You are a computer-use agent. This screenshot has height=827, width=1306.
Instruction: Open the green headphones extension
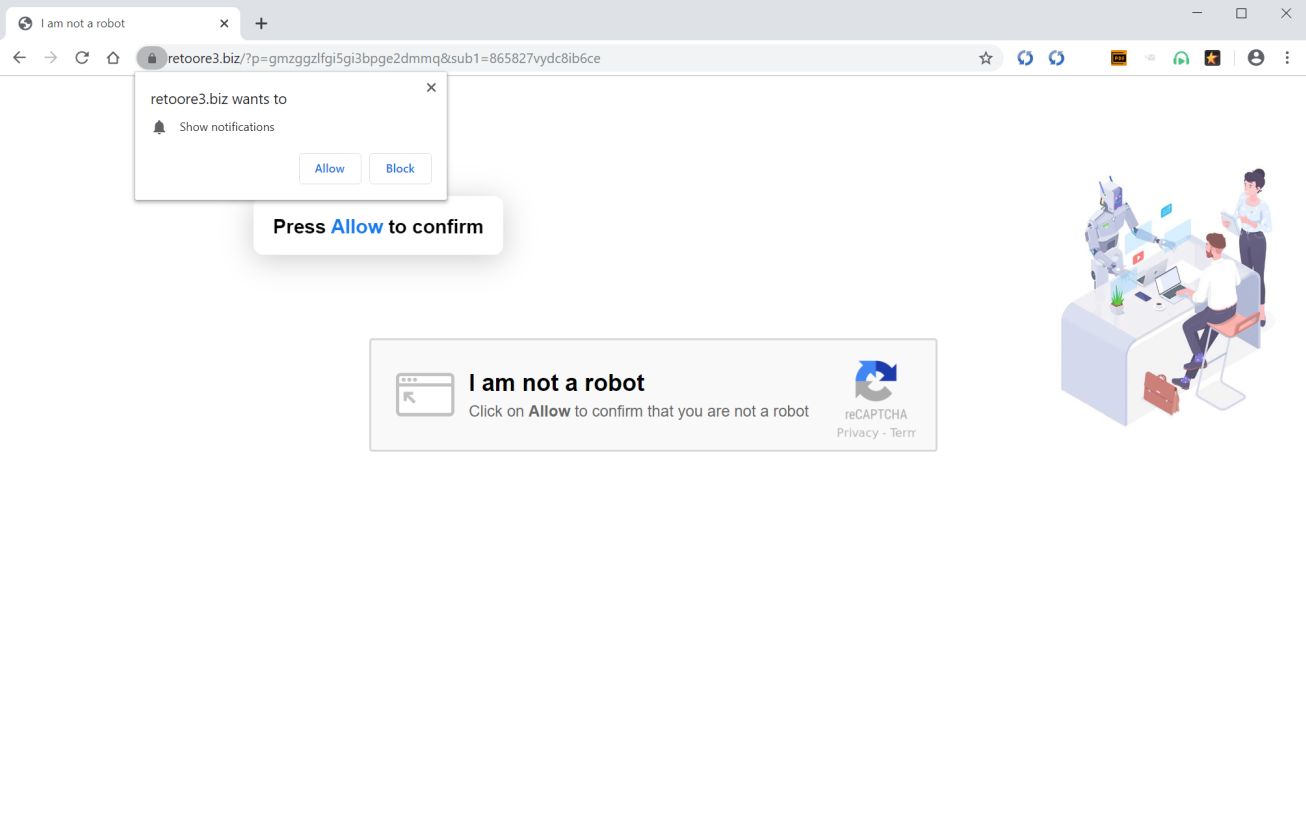click(1181, 58)
